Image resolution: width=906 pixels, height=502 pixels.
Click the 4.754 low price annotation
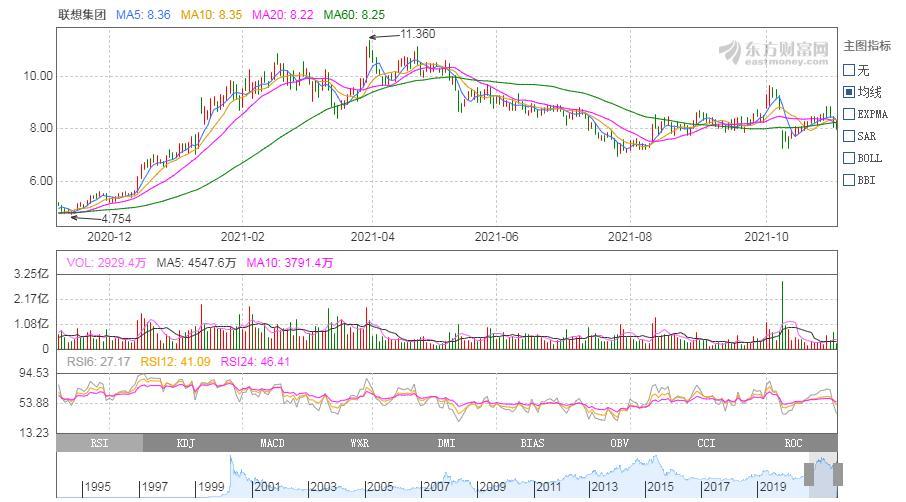[116, 218]
